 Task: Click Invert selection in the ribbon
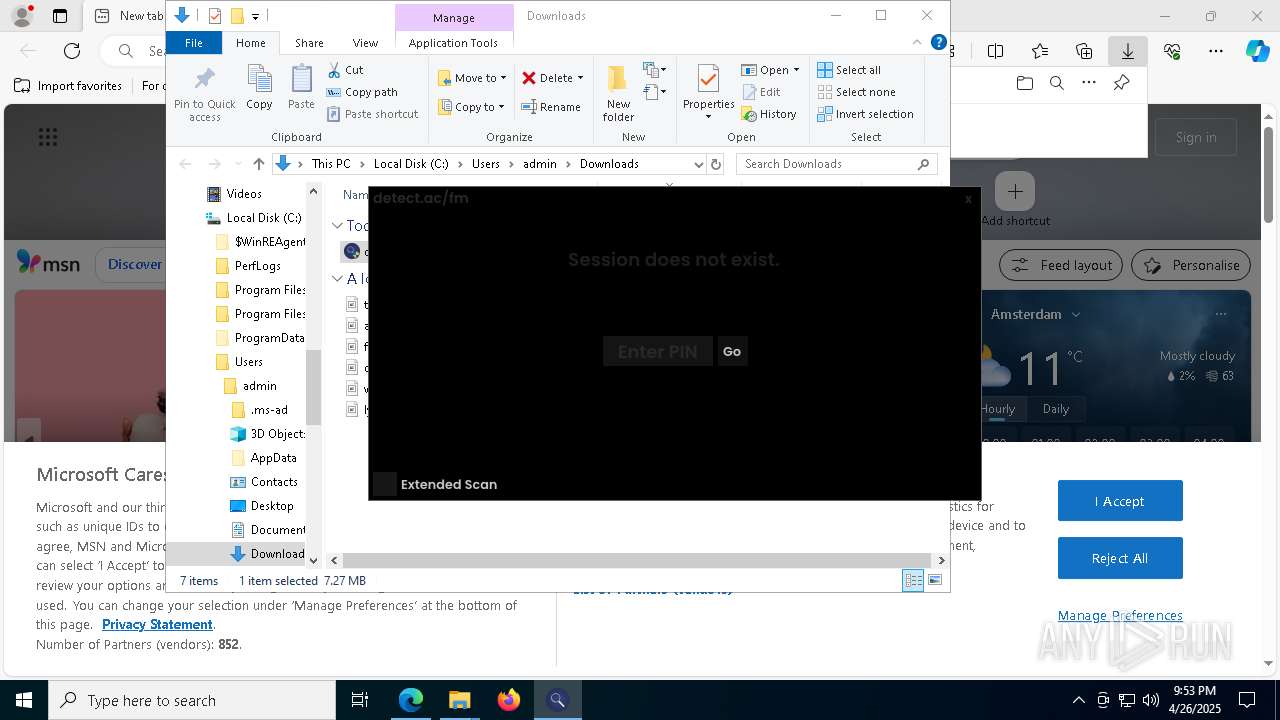865,114
